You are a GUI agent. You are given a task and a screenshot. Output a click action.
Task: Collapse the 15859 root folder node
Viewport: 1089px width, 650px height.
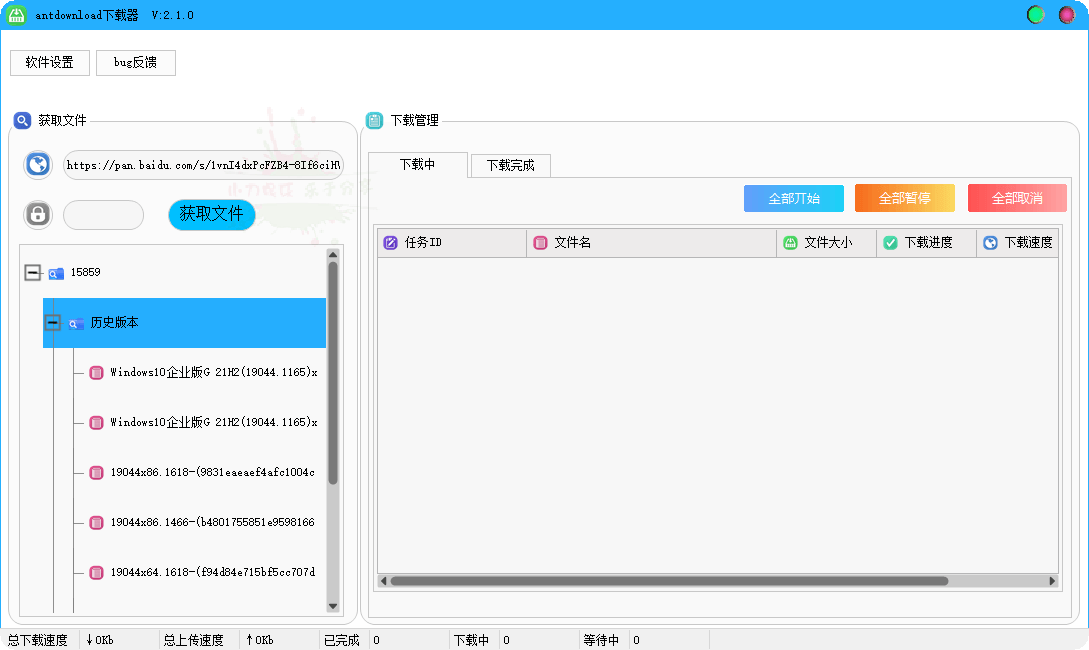click(x=33, y=271)
